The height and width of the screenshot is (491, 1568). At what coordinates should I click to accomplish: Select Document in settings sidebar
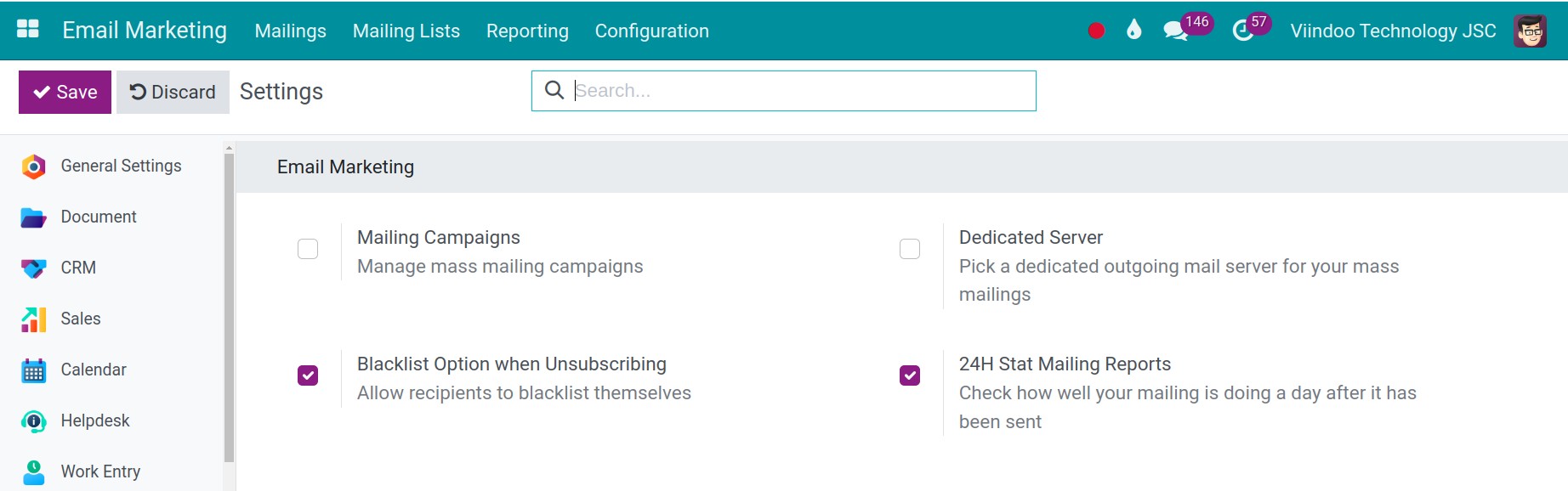coord(99,217)
